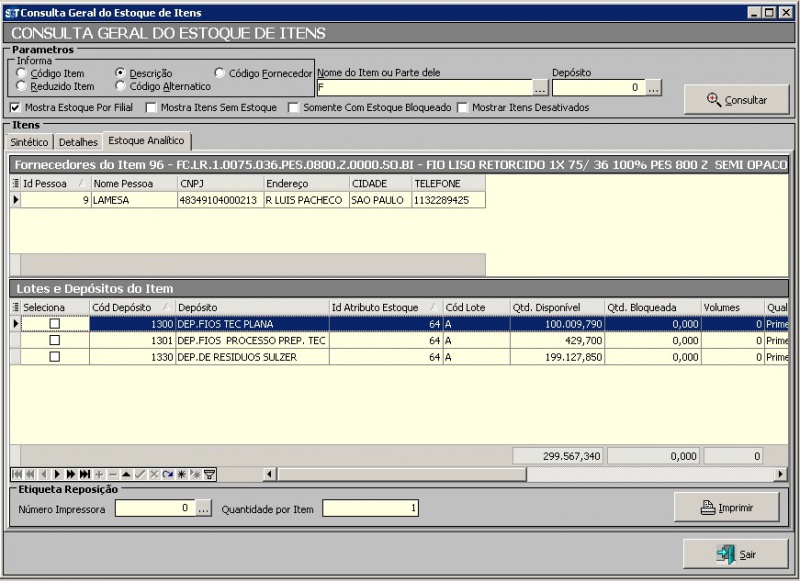Click the next page double-arrow icon
Viewport: 800px width, 581px height.
coord(71,474)
